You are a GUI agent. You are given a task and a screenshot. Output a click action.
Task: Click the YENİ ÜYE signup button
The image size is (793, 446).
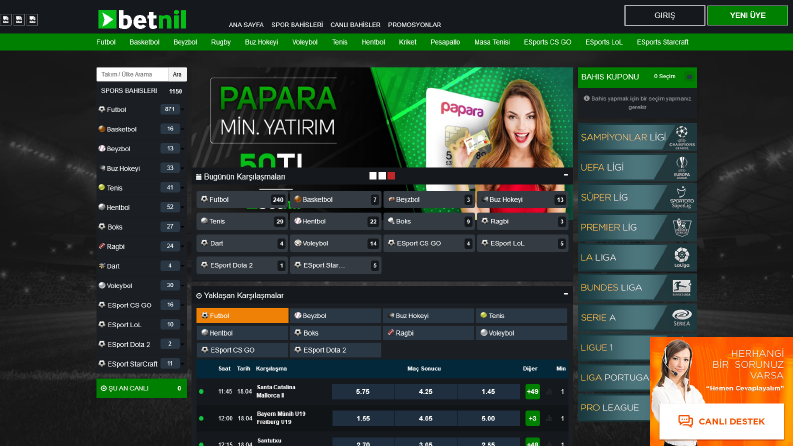coord(747,15)
